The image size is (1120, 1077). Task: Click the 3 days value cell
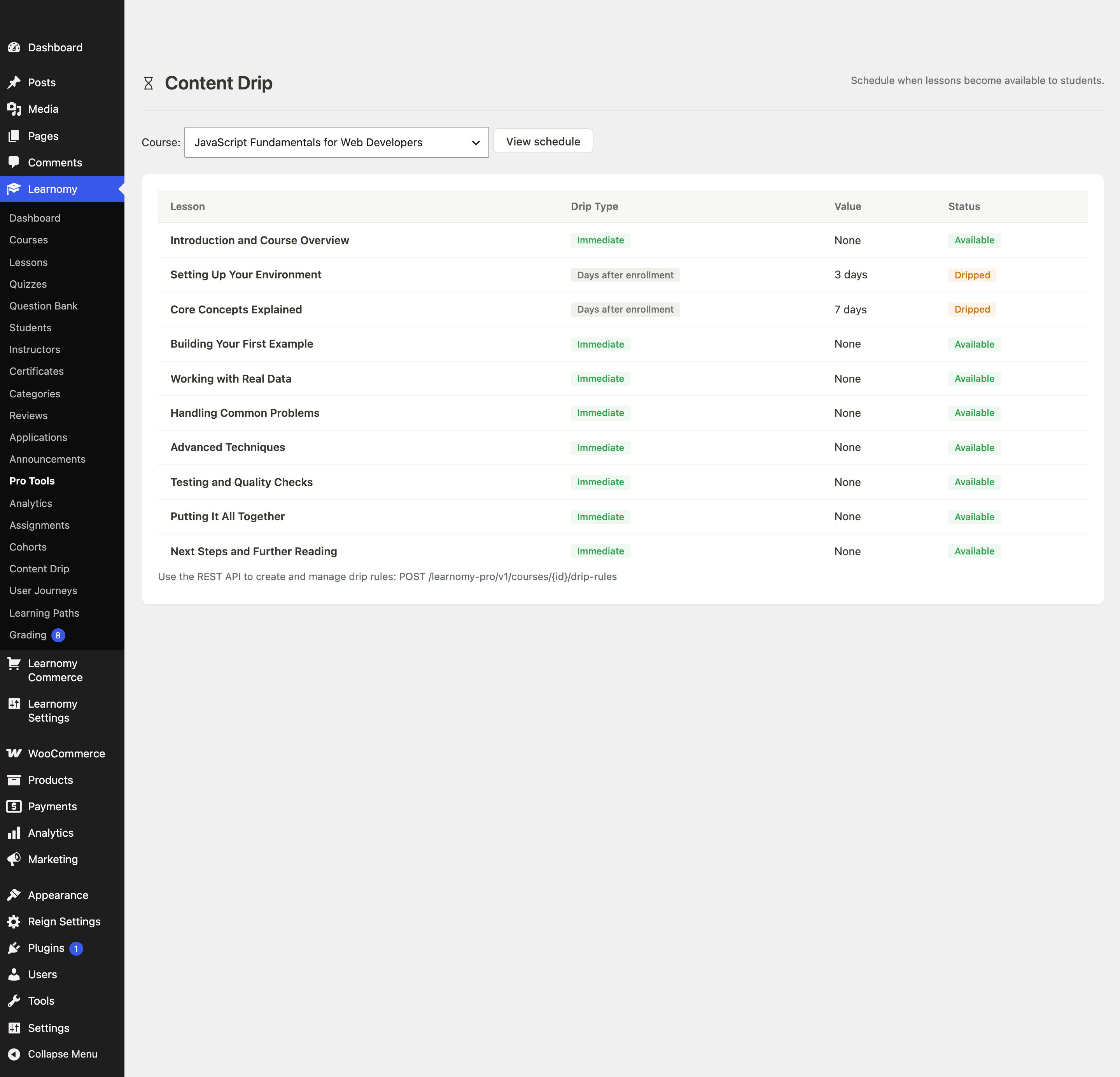point(850,275)
